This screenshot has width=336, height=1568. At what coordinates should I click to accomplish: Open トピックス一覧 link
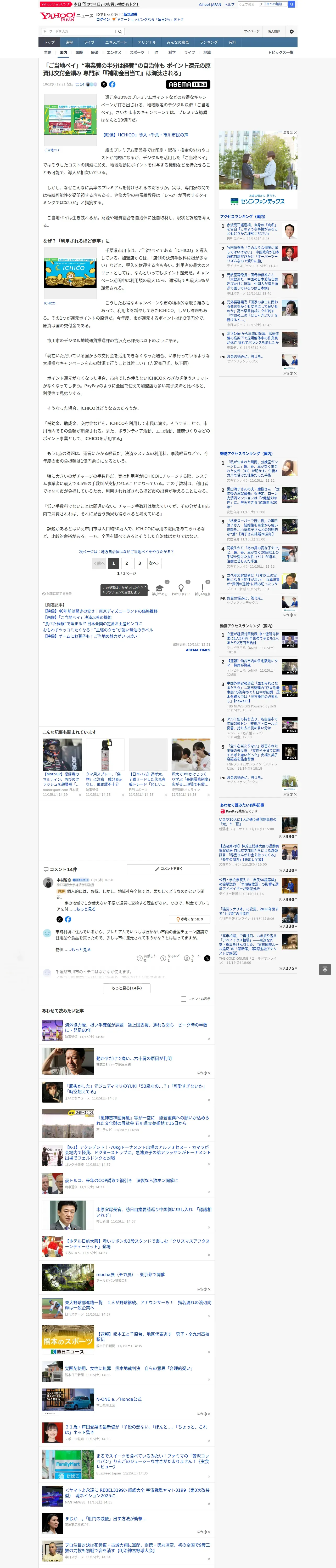pos(281,52)
